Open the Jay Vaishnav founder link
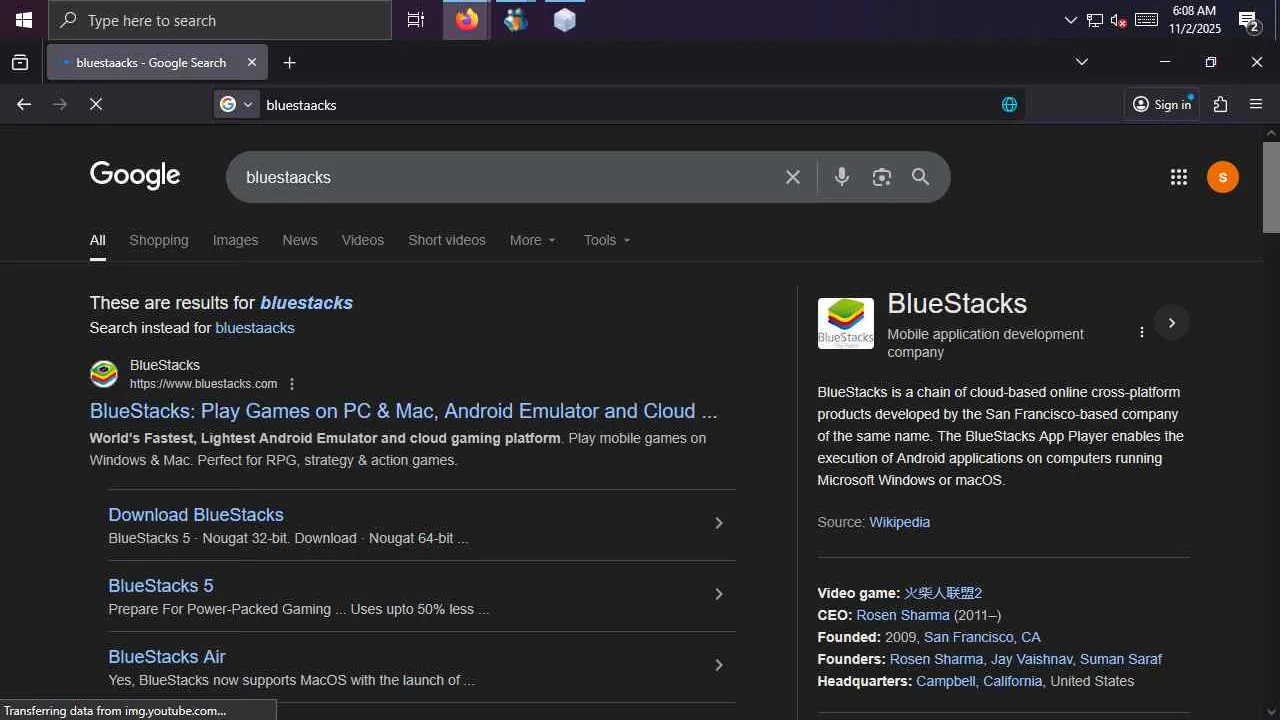 click(x=1032, y=659)
